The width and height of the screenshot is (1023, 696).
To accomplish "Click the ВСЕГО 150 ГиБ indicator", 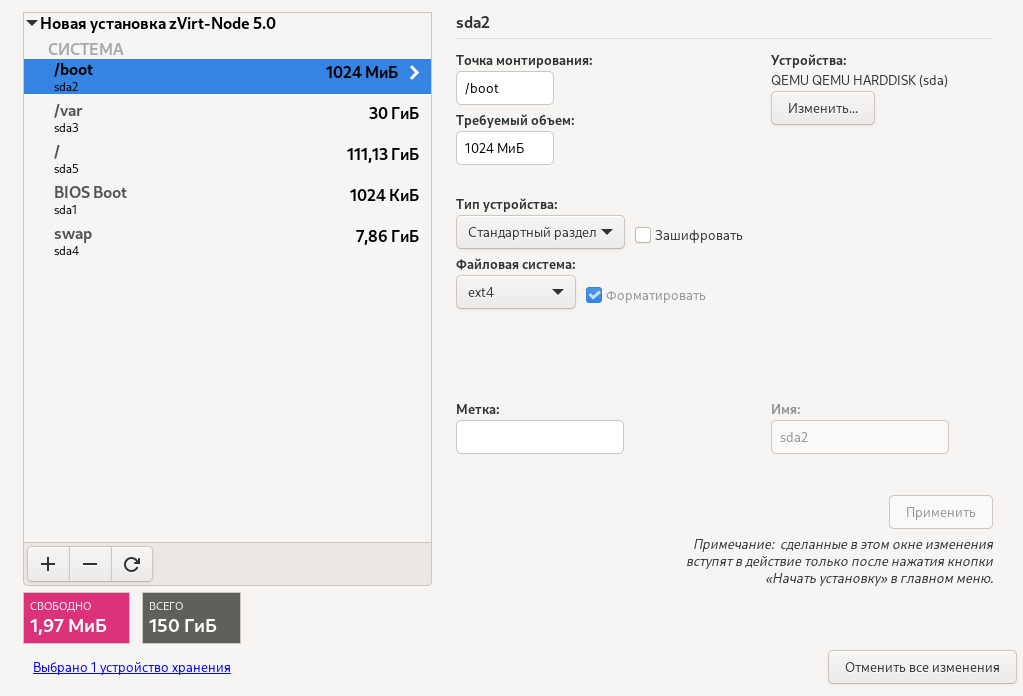I will [191, 618].
